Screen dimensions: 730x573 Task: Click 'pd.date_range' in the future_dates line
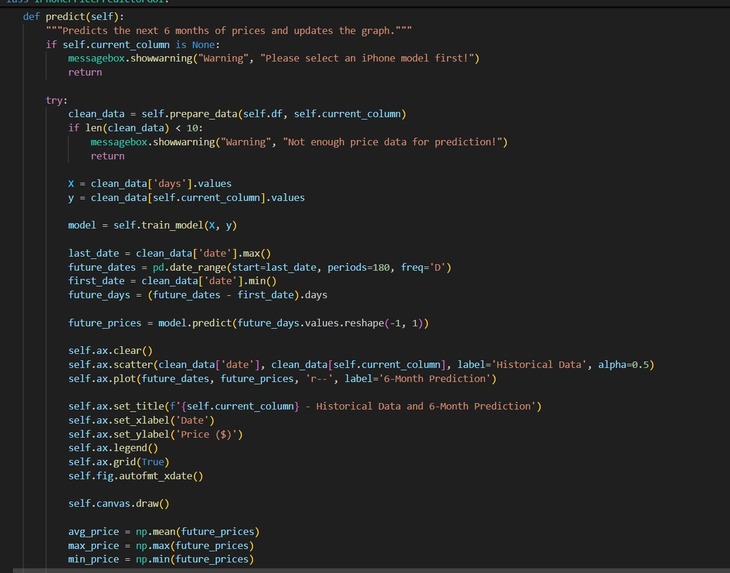click(189, 267)
